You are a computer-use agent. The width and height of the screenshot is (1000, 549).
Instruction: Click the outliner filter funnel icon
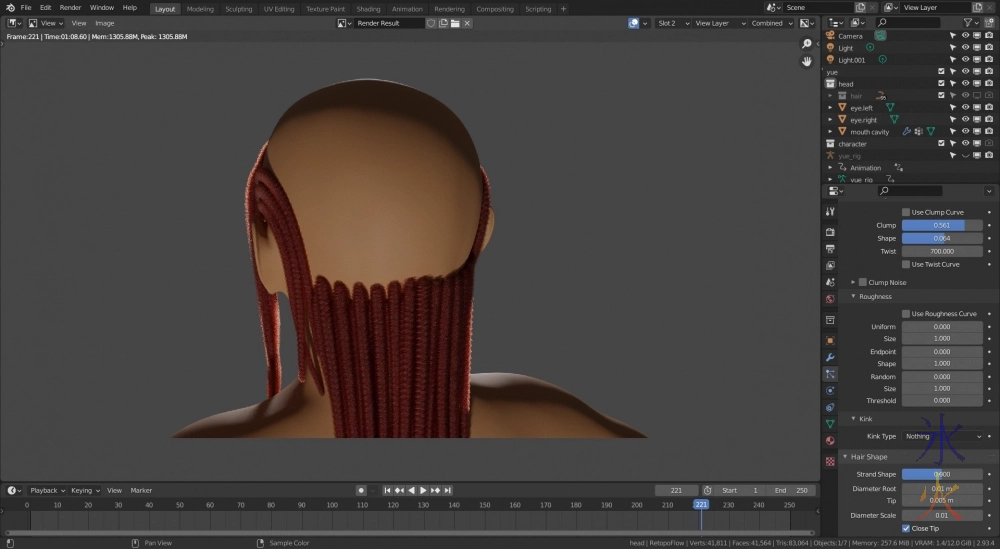pos(968,22)
